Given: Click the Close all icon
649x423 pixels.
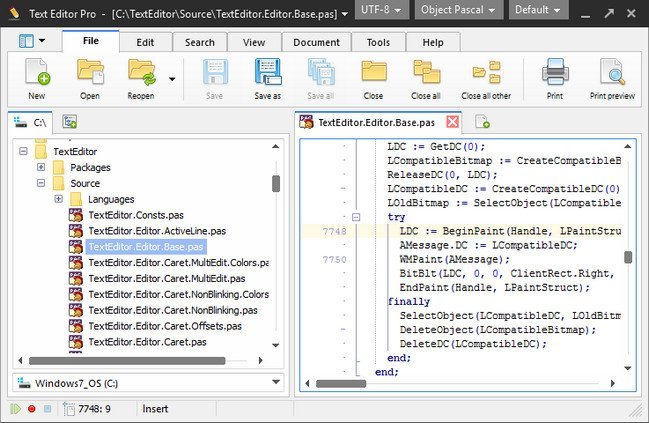Looking at the screenshot, I should click(x=426, y=74).
